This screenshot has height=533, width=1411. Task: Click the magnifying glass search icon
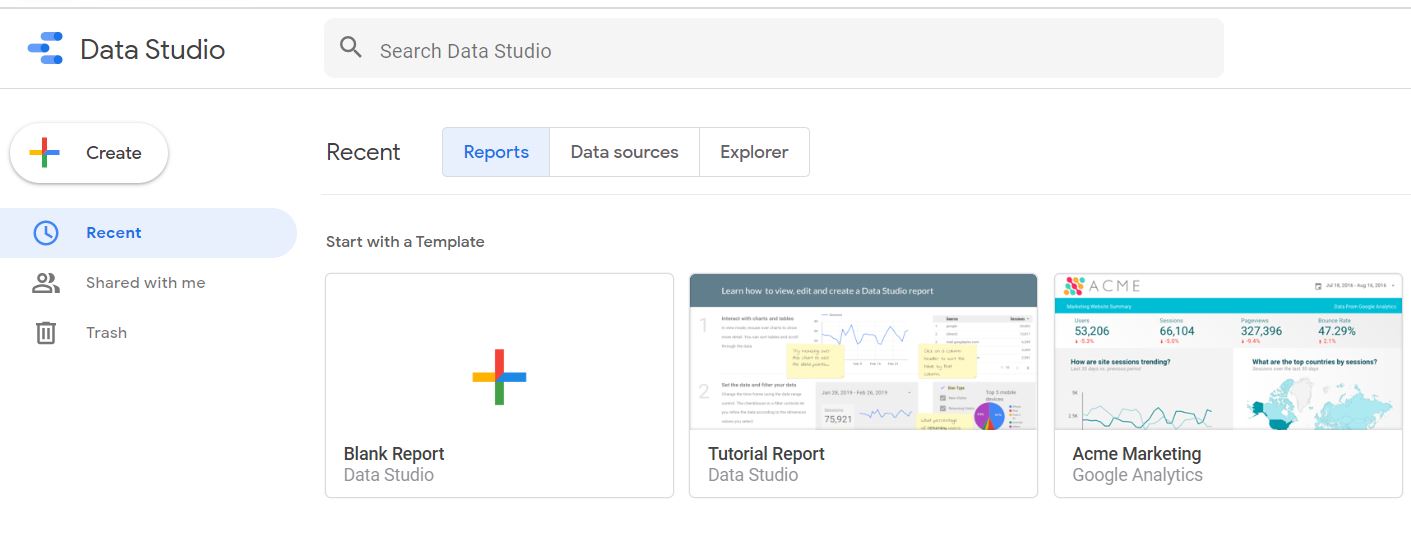click(351, 48)
